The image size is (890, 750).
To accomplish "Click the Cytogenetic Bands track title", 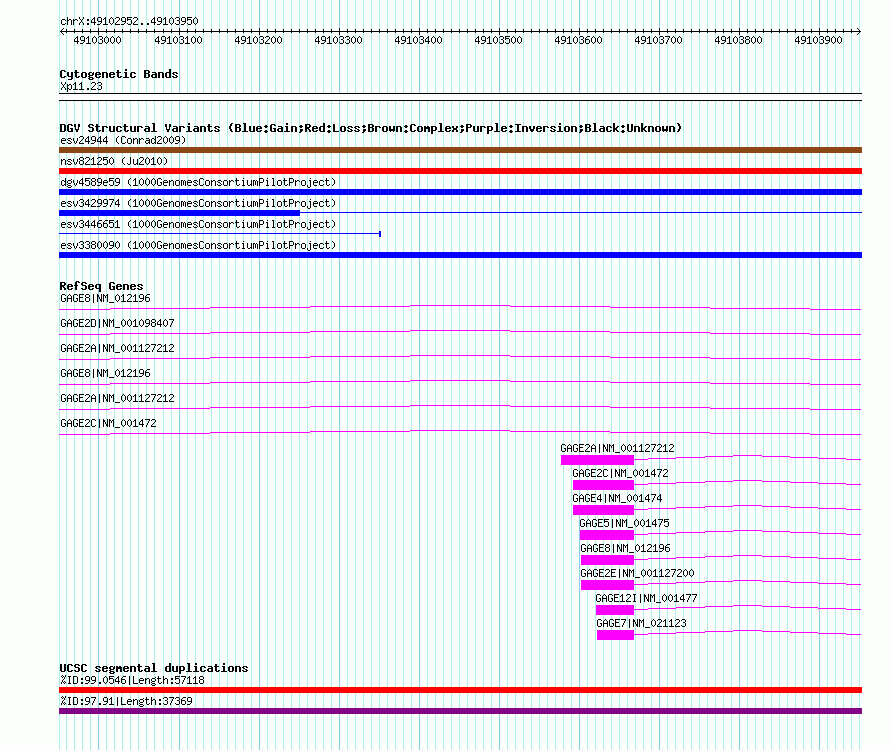I will pyautogui.click(x=119, y=74).
